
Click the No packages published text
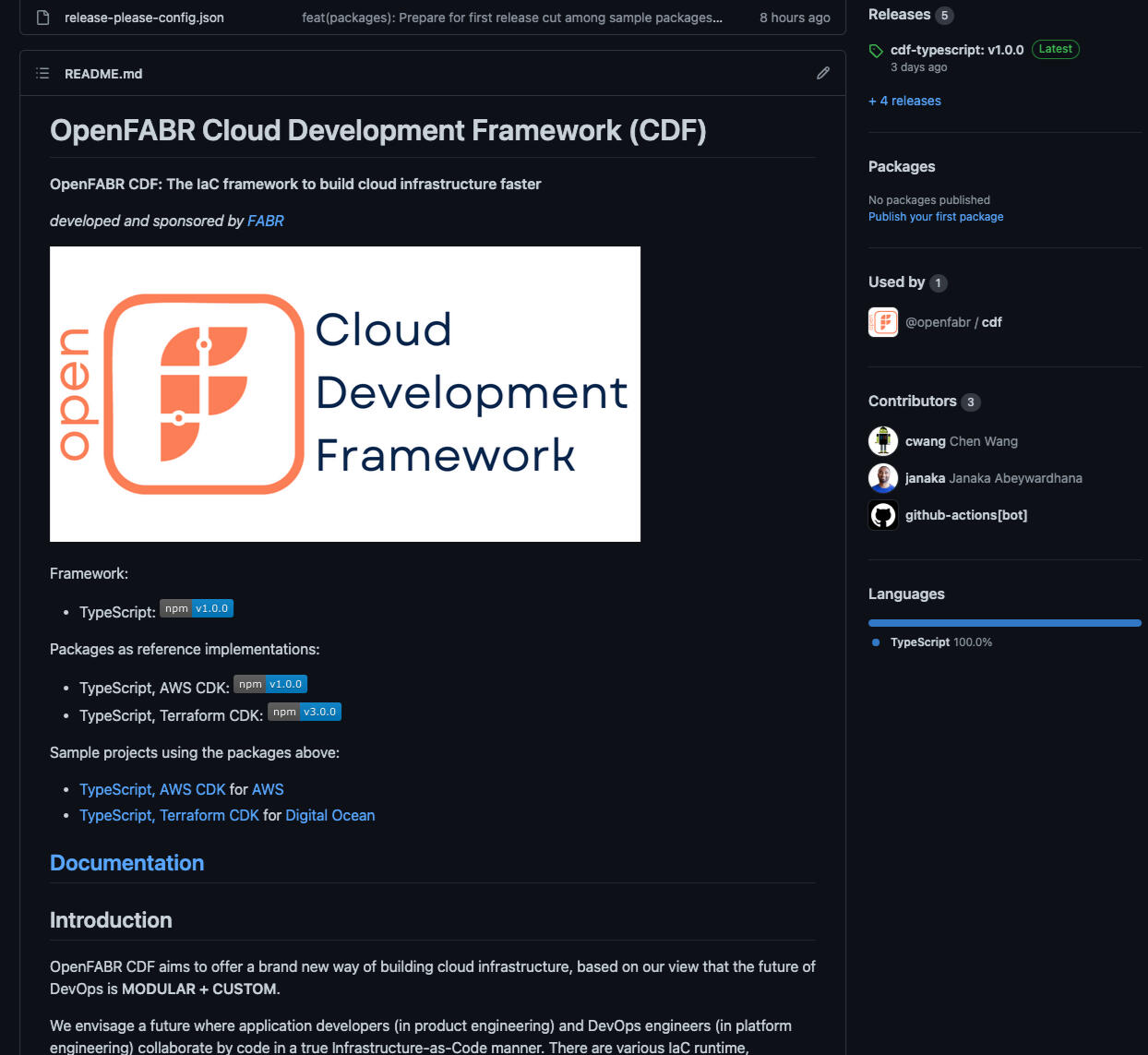tap(929, 200)
